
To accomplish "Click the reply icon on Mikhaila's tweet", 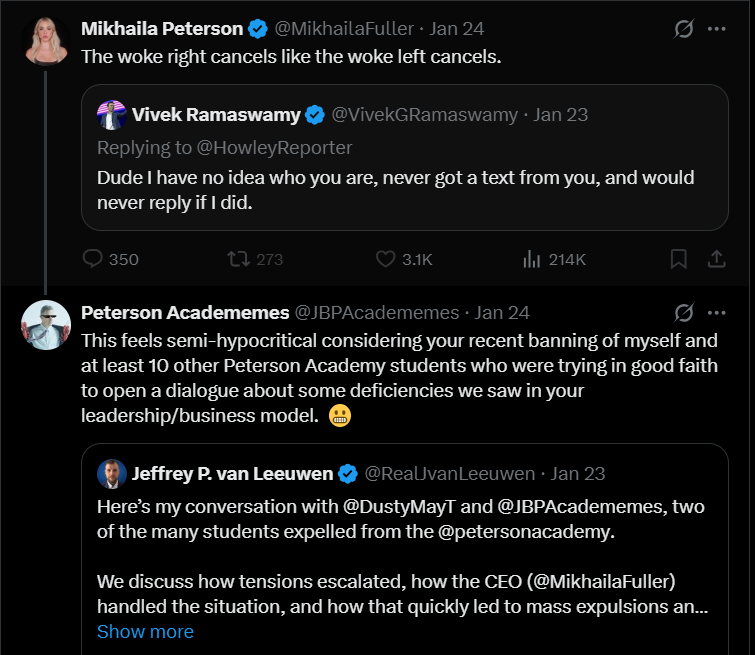I will click(x=93, y=259).
